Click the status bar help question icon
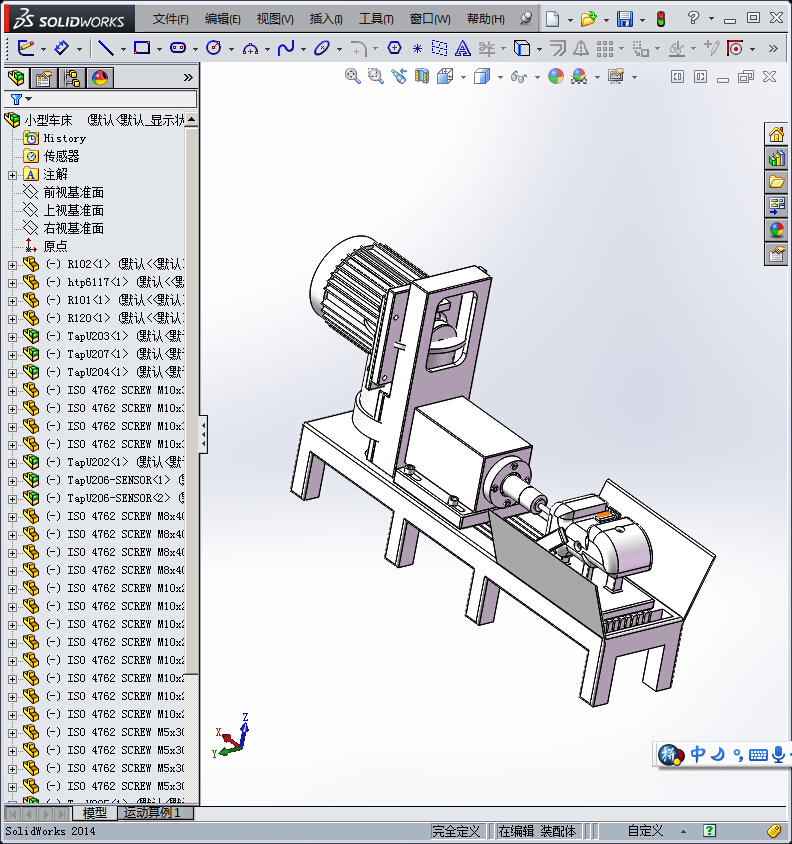 point(709,831)
